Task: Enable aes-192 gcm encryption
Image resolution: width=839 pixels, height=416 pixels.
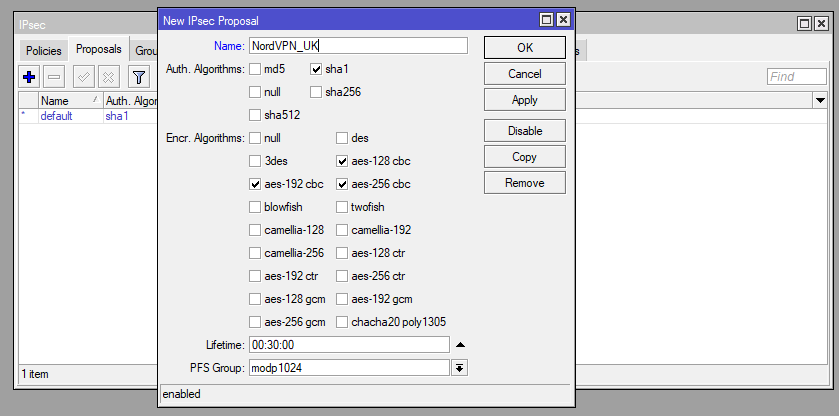Action: point(342,299)
